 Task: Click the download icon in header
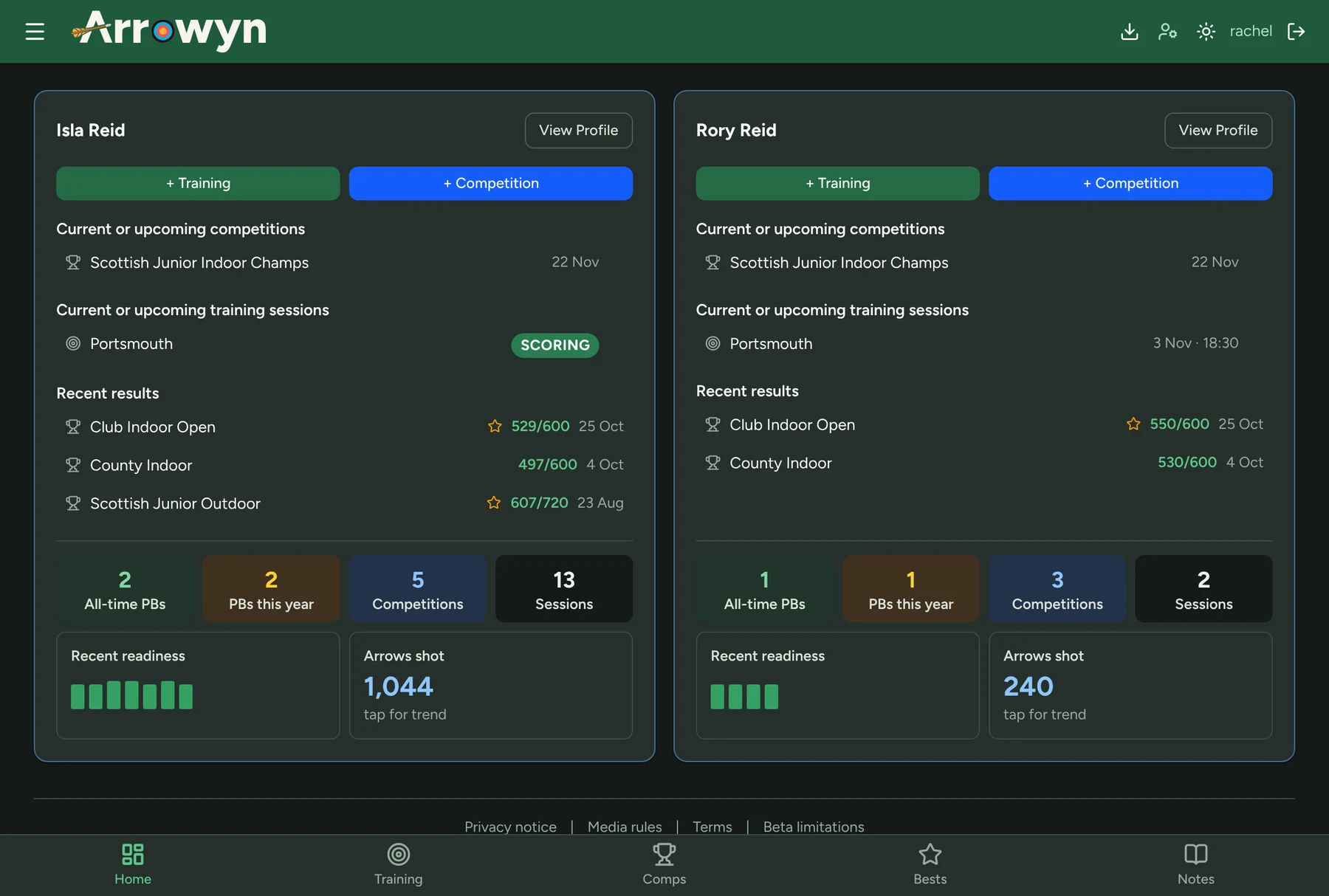pos(1129,31)
